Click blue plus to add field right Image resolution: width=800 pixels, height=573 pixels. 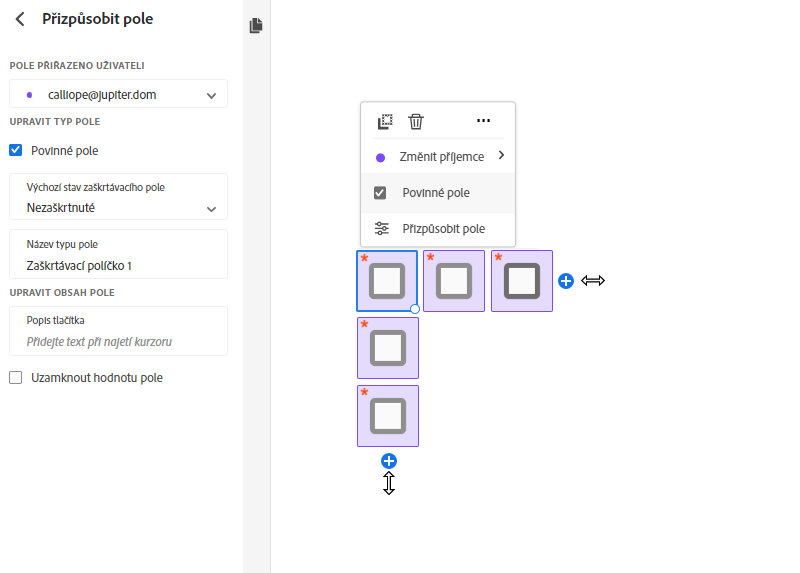click(x=566, y=281)
